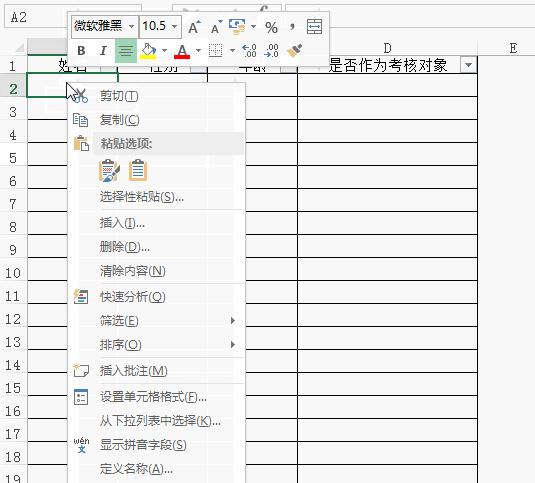Choose 删除(D)... menu entry
The image size is (535, 483).
click(157, 247)
